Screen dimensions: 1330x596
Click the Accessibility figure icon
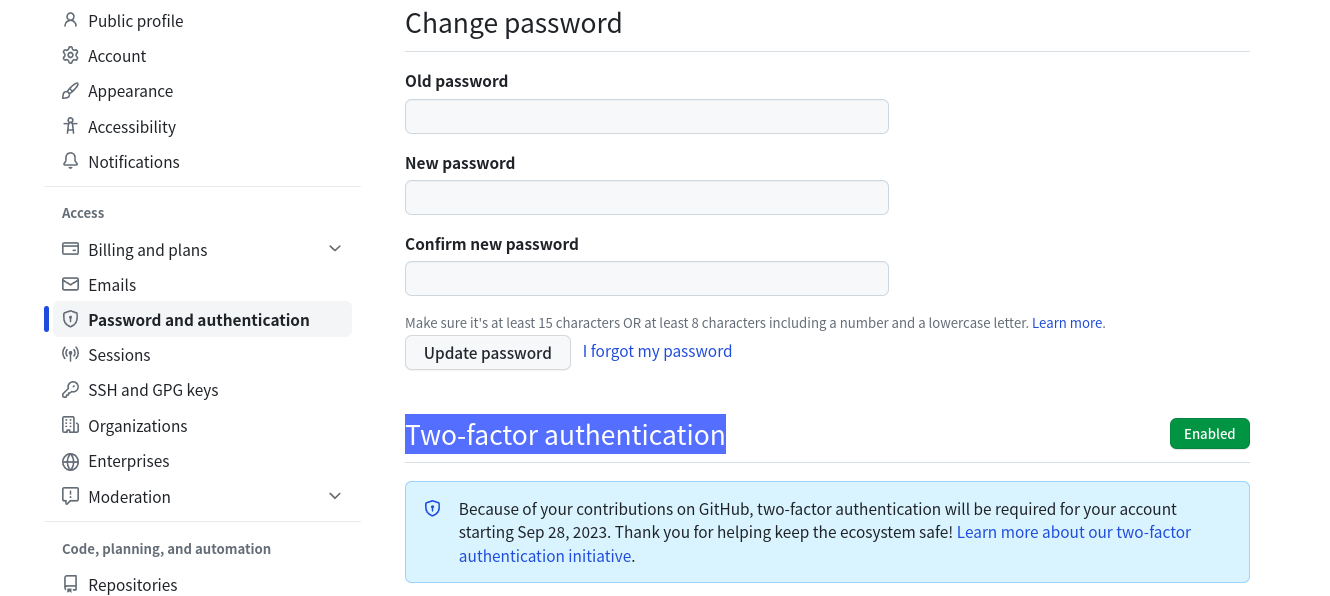(70, 126)
